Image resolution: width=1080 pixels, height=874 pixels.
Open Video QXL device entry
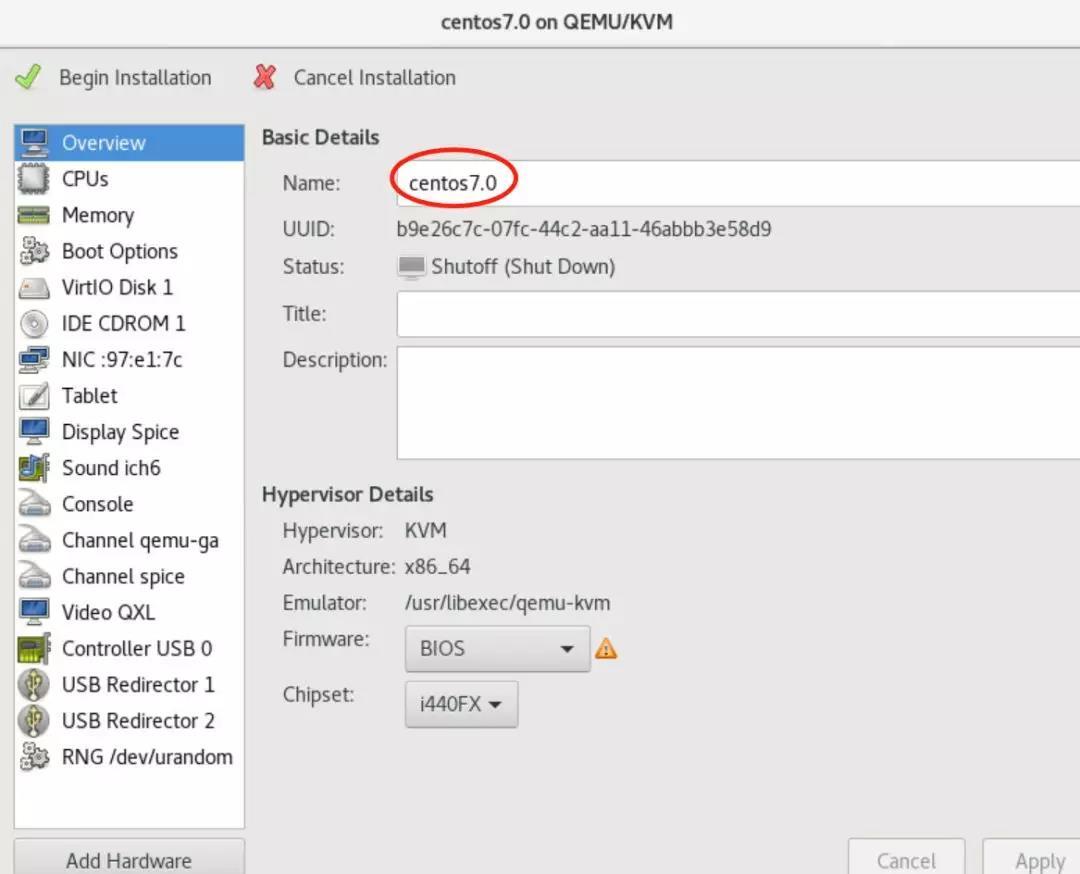pos(108,612)
